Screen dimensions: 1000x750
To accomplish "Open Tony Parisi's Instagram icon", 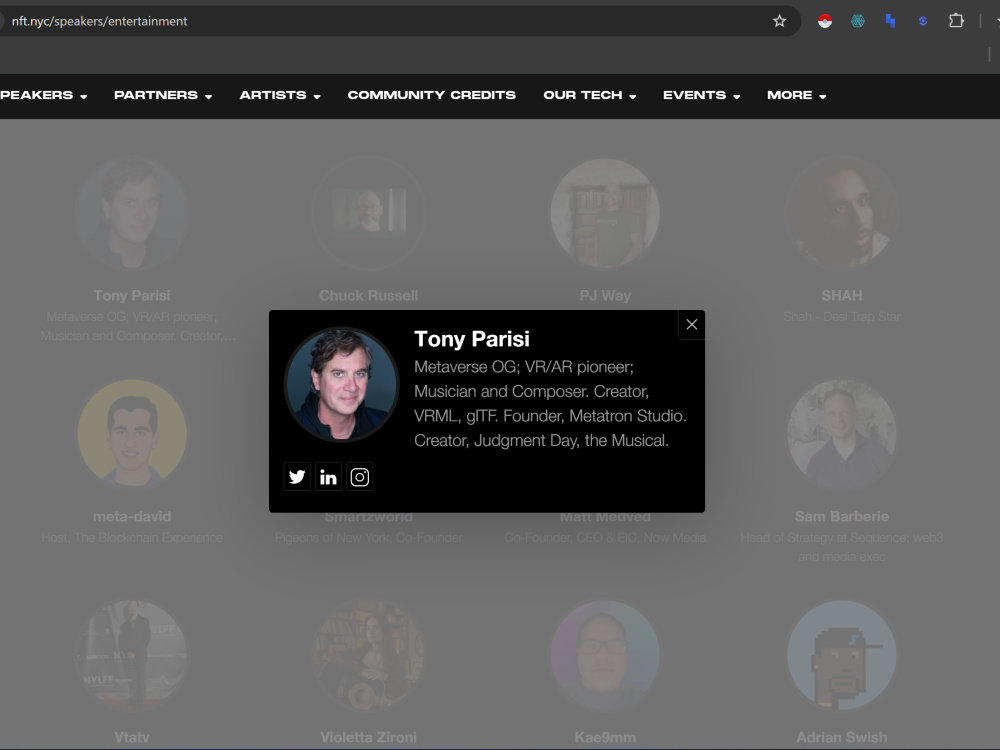I will [360, 476].
